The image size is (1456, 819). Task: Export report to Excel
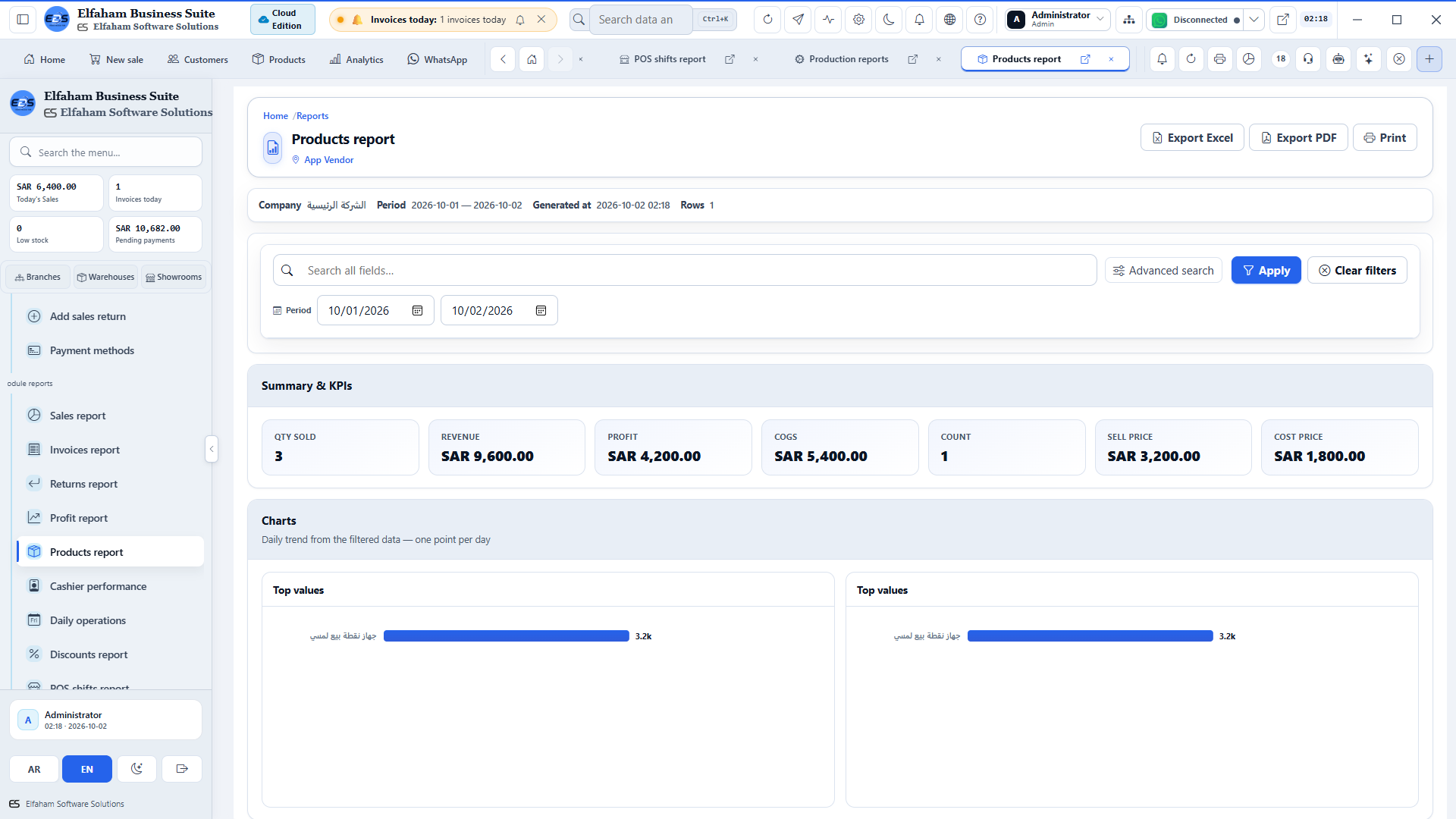[x=1192, y=138]
